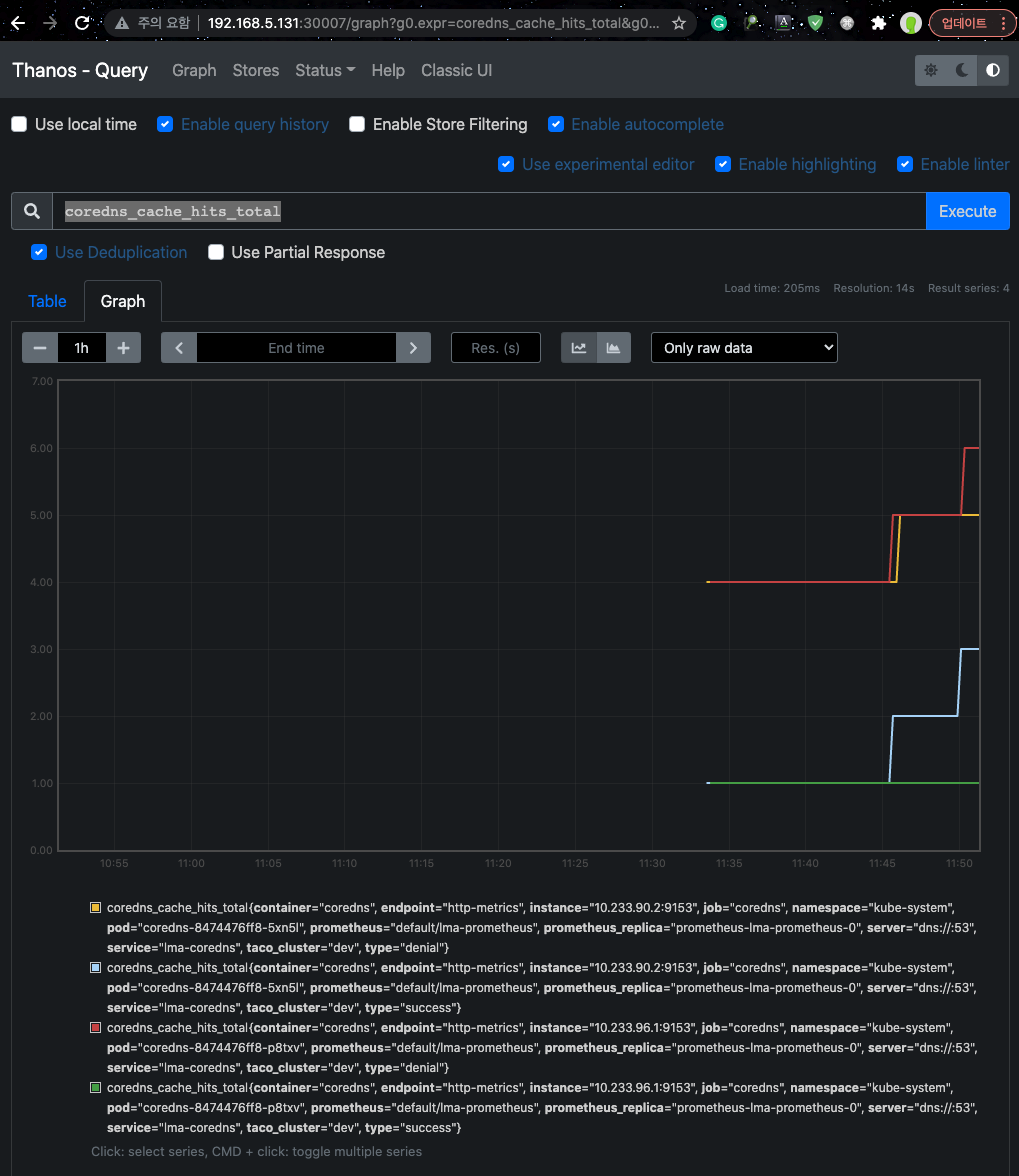Switch to stacked area chart icon

coord(613,348)
